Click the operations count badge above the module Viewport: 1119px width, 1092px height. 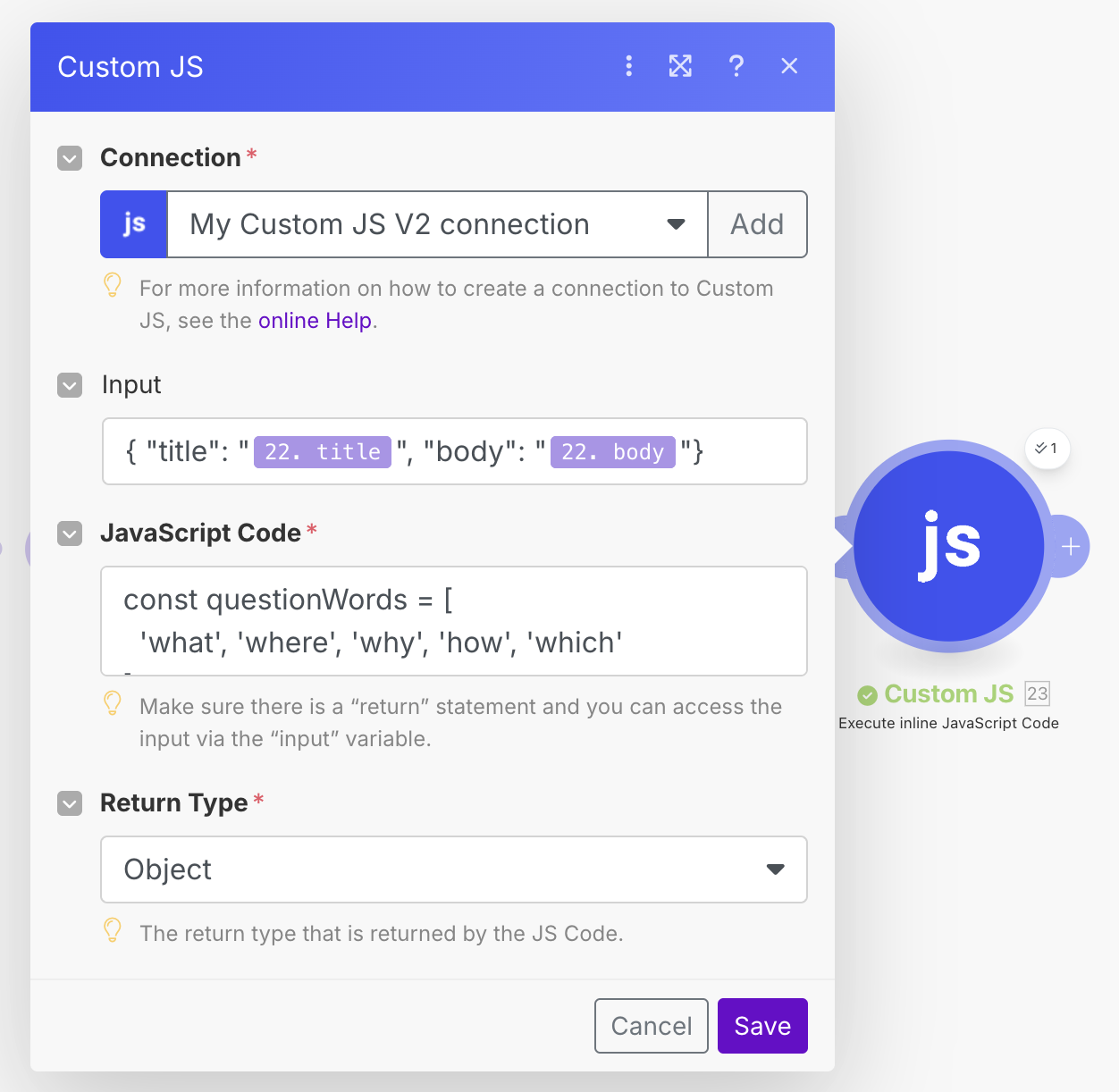[1046, 449]
